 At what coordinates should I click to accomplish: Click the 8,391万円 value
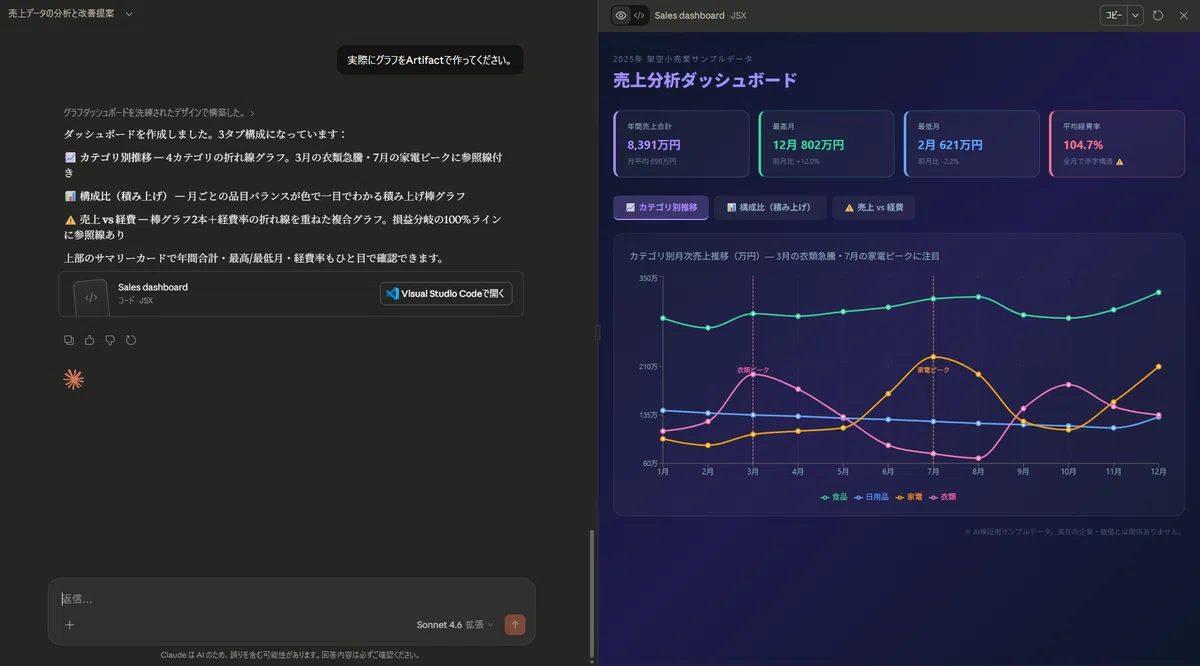654,145
